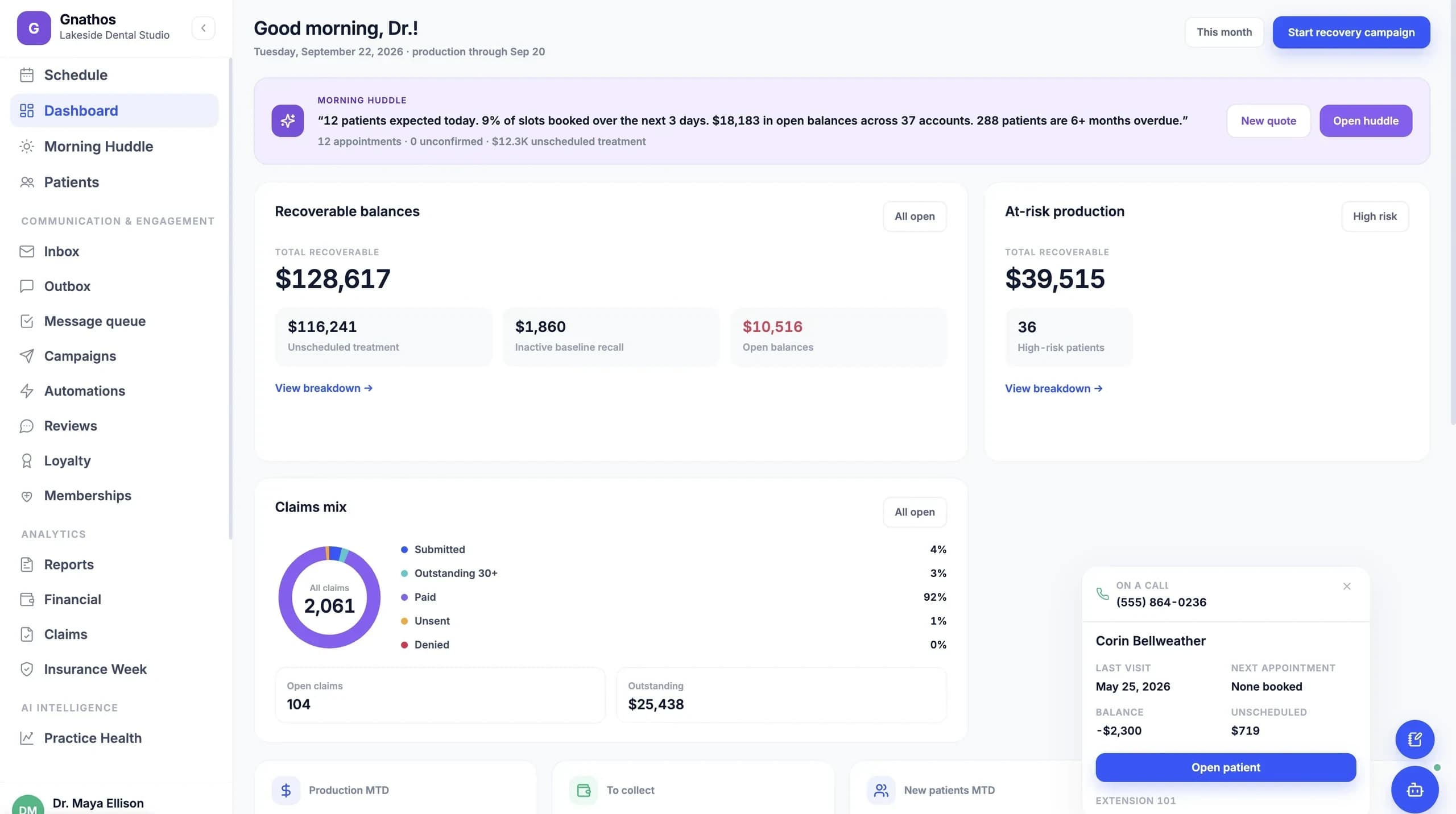Viewport: 1456px width, 814px height.
Task: Open Inbox envelope icon
Action: [27, 251]
